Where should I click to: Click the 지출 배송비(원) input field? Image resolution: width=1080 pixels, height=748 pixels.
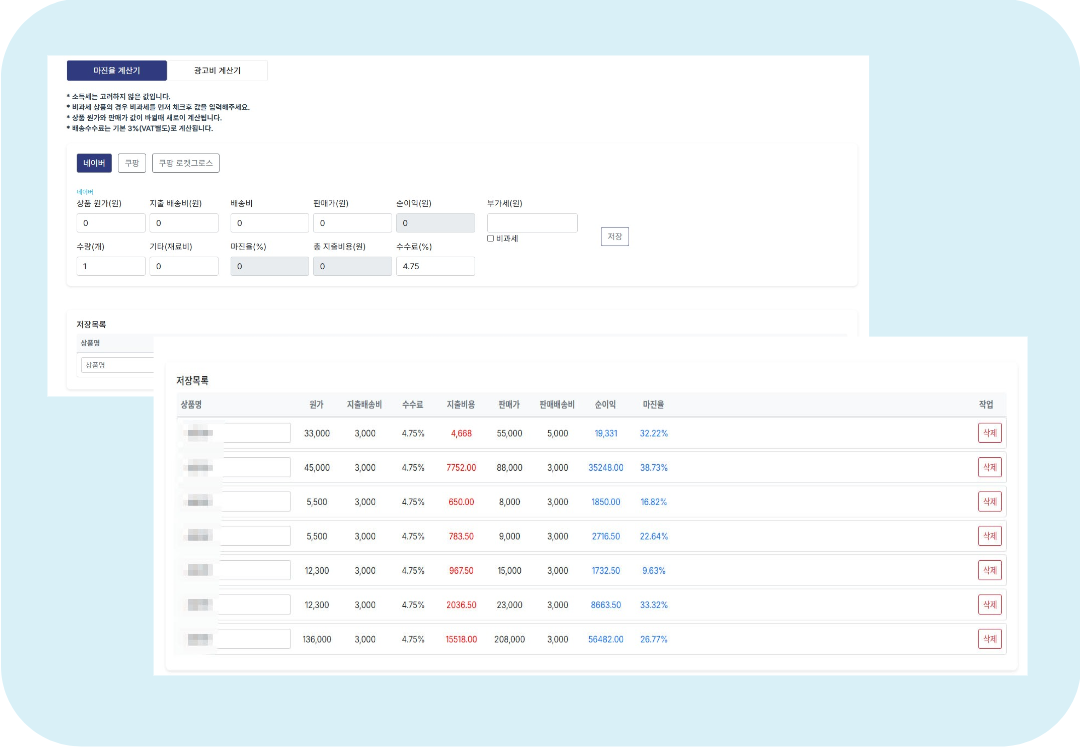click(184, 223)
